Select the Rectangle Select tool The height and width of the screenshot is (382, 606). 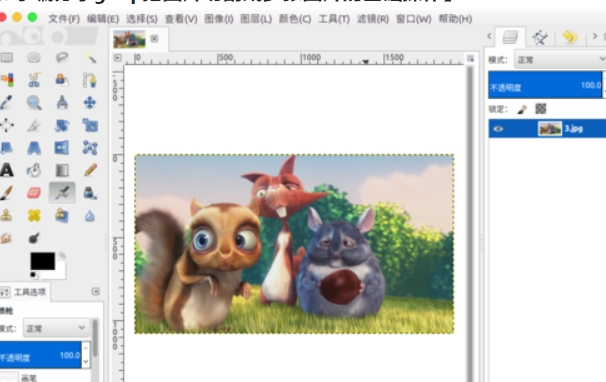(7, 58)
